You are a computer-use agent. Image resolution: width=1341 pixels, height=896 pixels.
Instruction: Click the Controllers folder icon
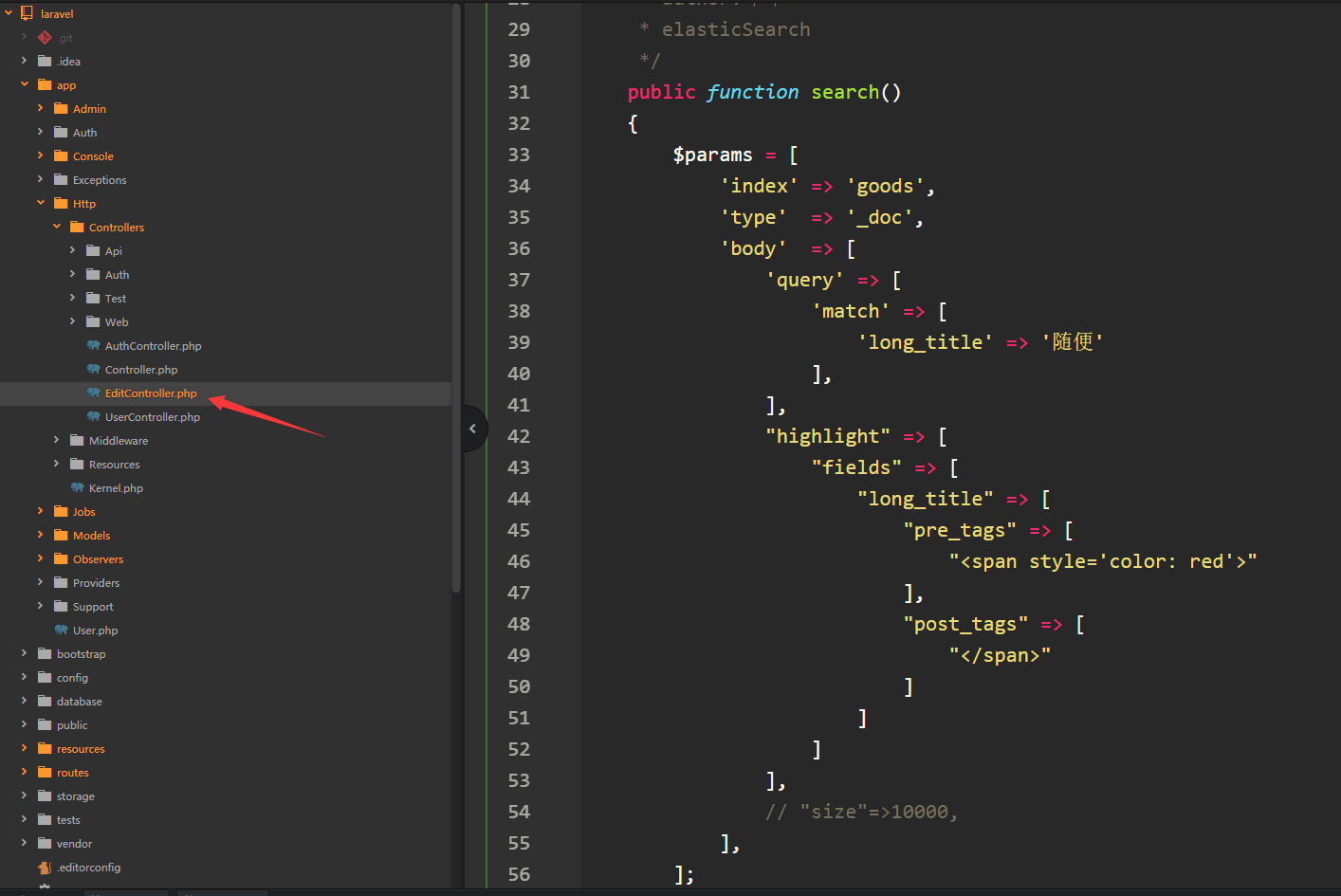tap(77, 227)
